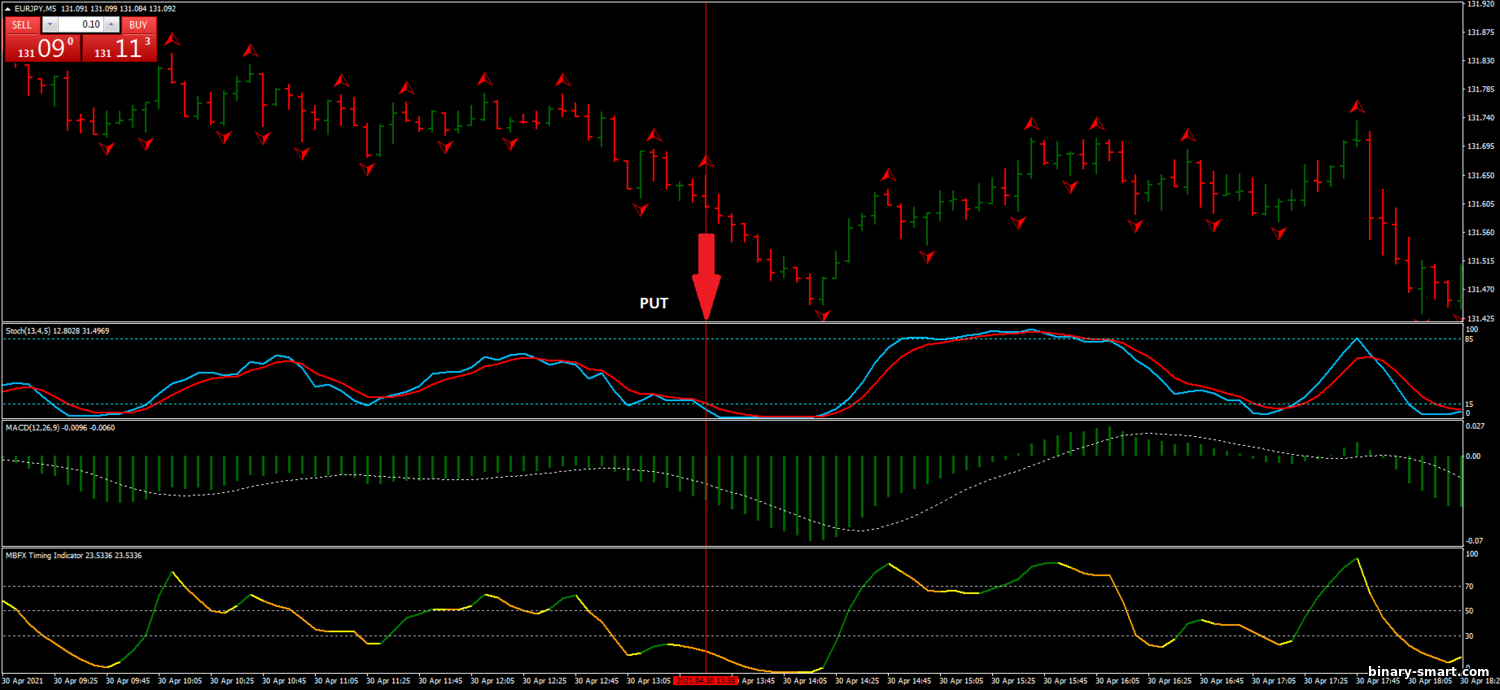Image resolution: width=1500 pixels, height=690 pixels.
Task: Select the white PUT text label
Action: 654,303
